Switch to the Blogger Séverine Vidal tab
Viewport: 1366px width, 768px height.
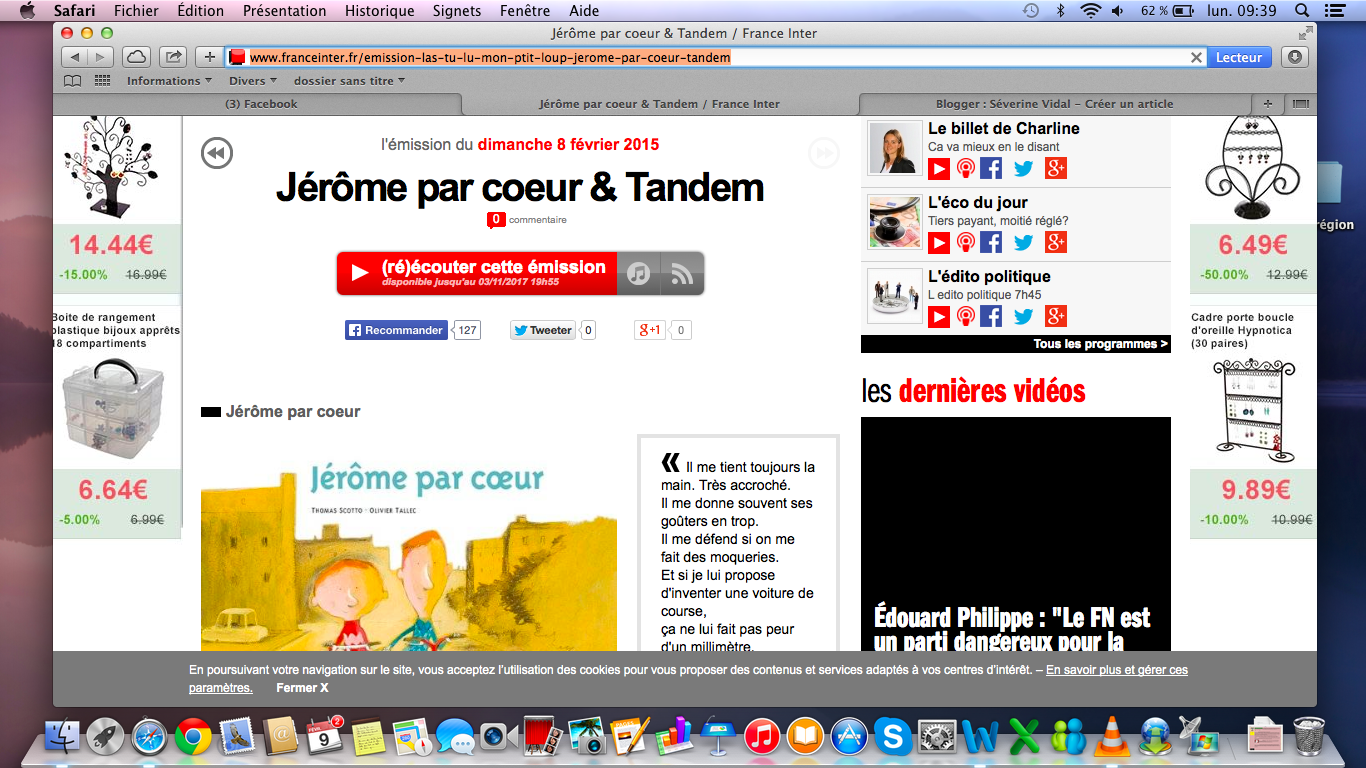[x=1055, y=104]
